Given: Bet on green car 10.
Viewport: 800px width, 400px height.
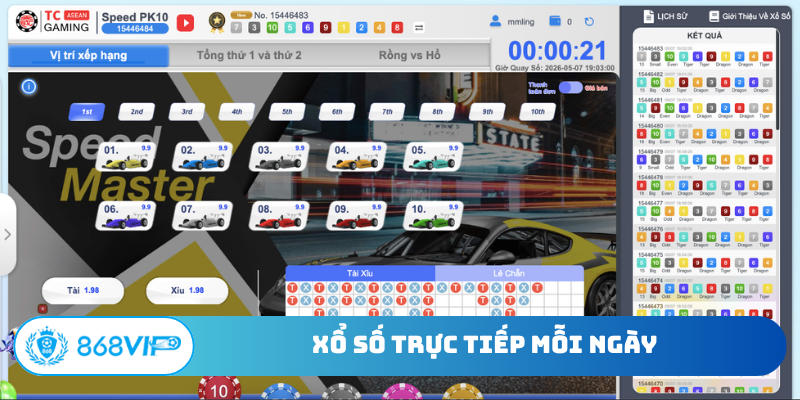Looking at the screenshot, I should [x=433, y=216].
